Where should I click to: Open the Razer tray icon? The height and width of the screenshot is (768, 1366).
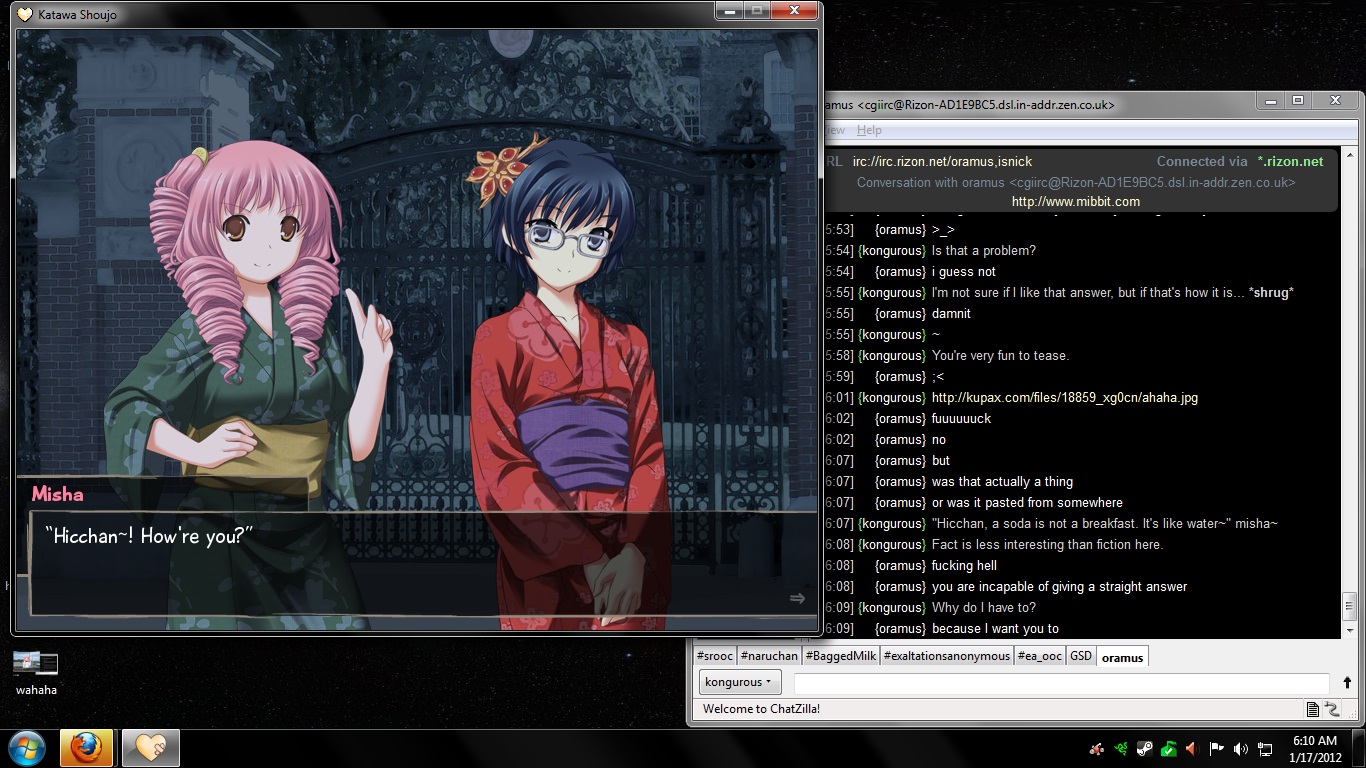point(1122,748)
